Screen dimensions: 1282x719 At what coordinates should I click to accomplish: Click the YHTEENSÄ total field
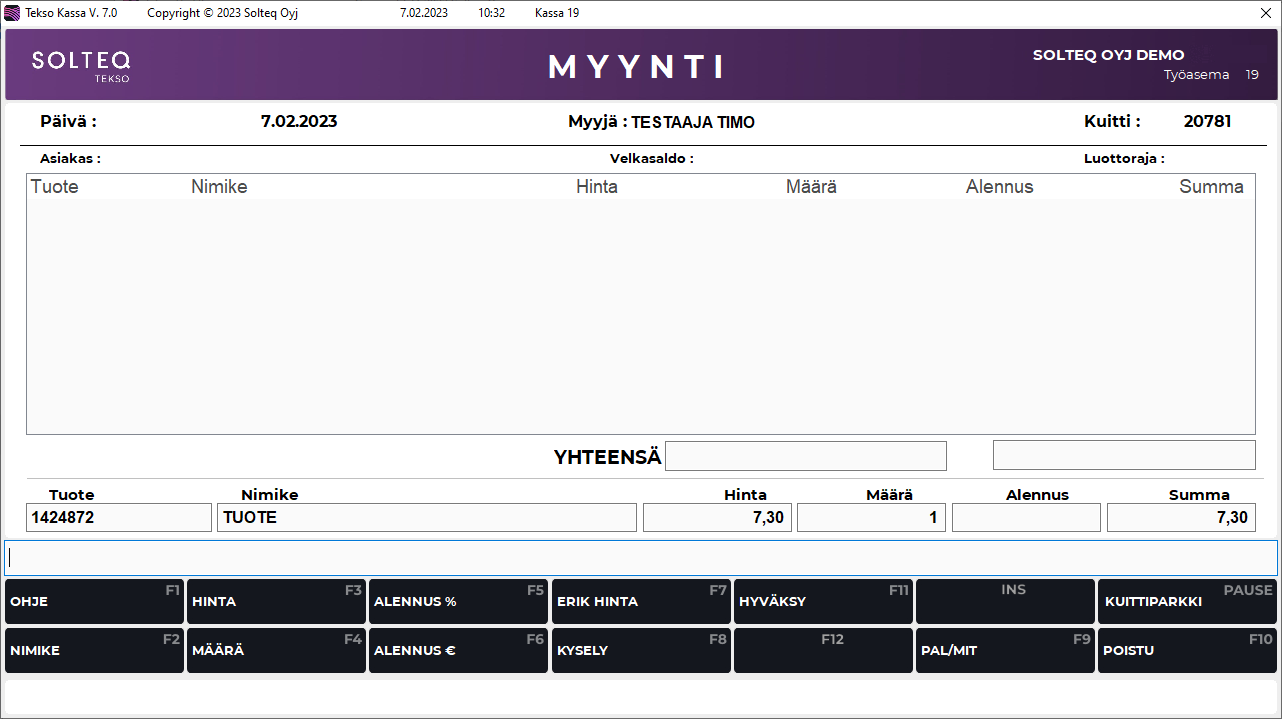pyautogui.click(x=805, y=456)
